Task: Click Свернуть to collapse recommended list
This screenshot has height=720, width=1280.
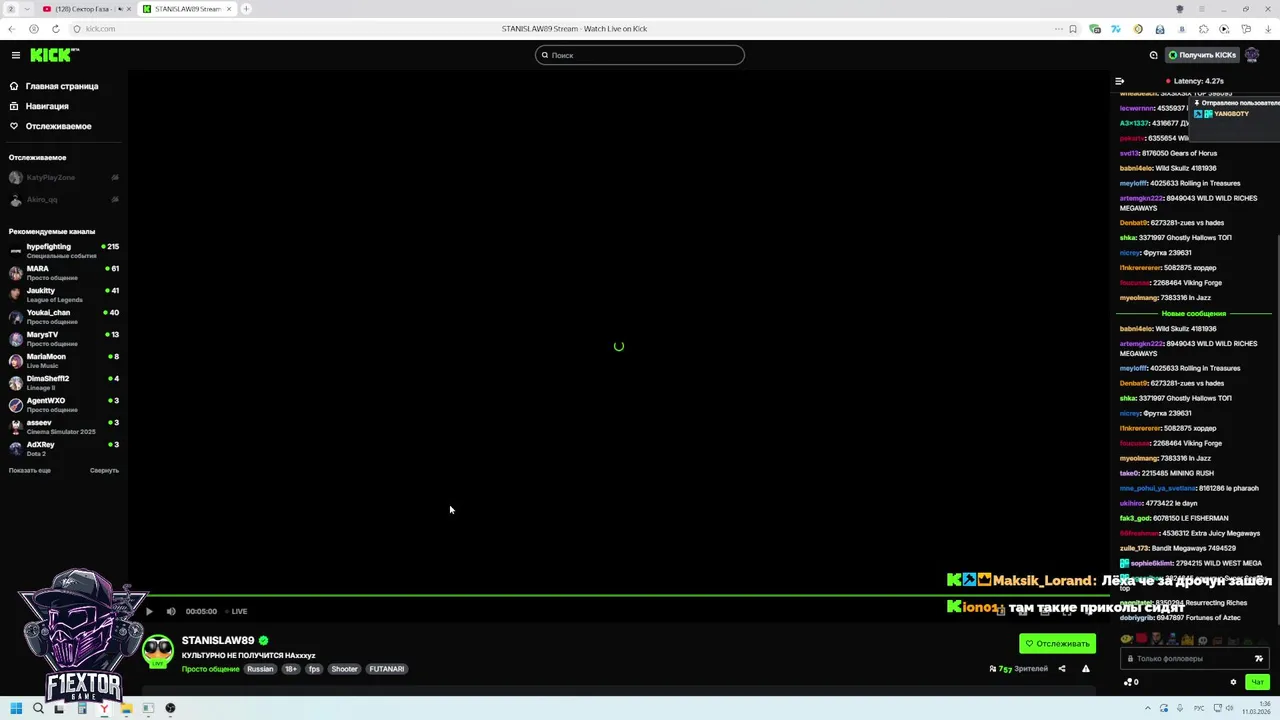Action: (x=104, y=470)
